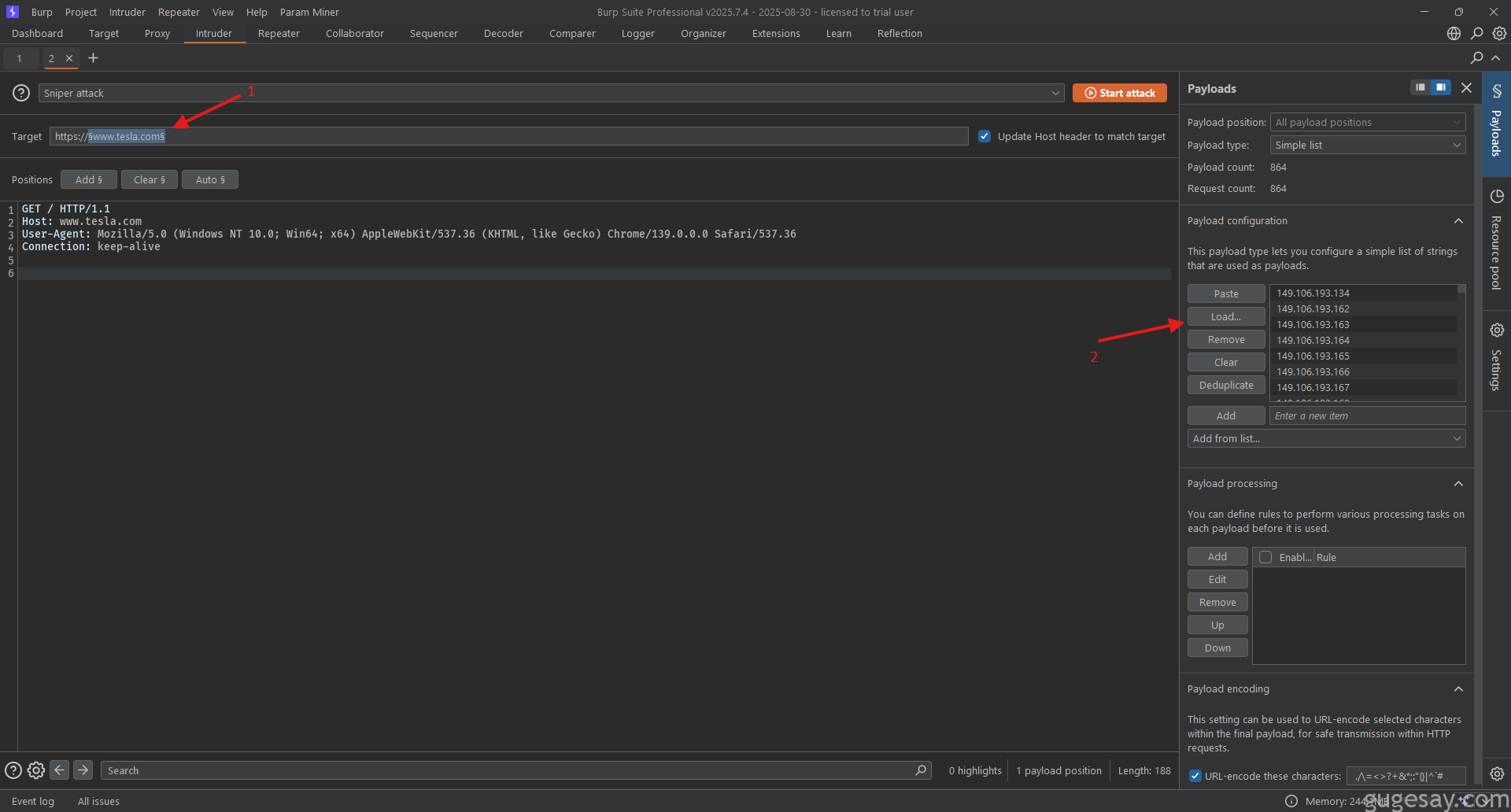Open editor search settings gear icon
The height and width of the screenshot is (812, 1511).
[x=36, y=770]
